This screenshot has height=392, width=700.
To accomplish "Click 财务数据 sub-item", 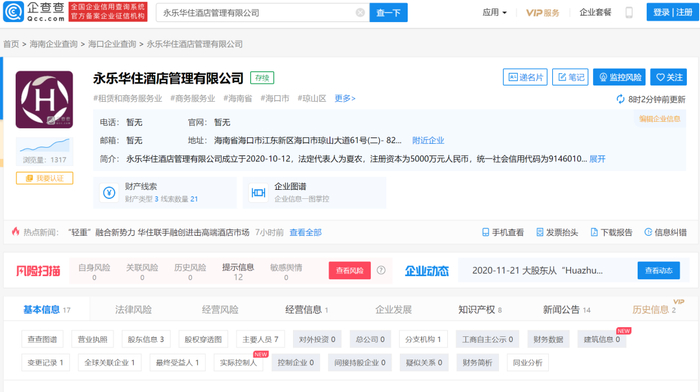I will 548,339.
